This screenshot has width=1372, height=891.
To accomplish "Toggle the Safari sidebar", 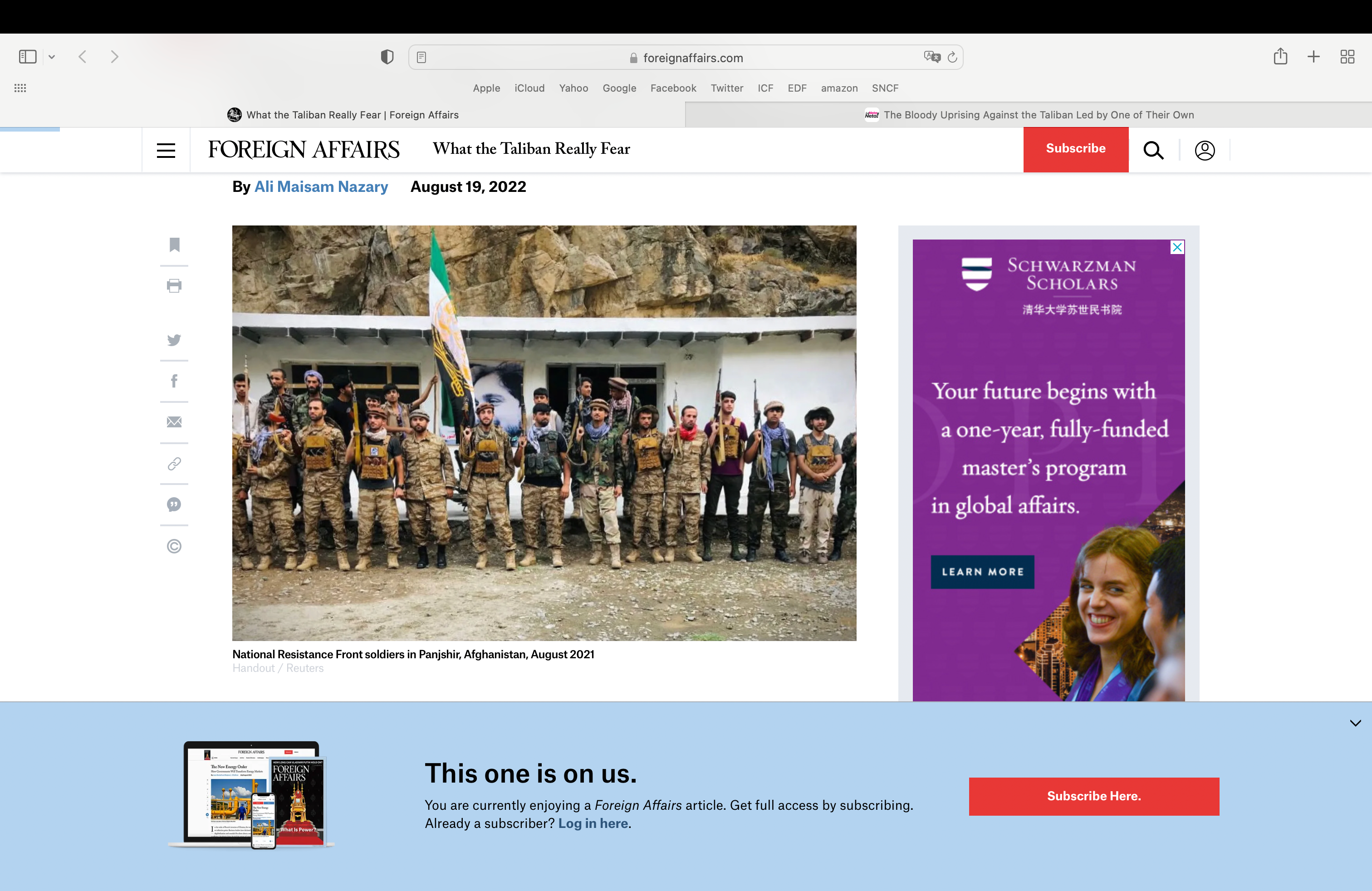I will tap(28, 56).
